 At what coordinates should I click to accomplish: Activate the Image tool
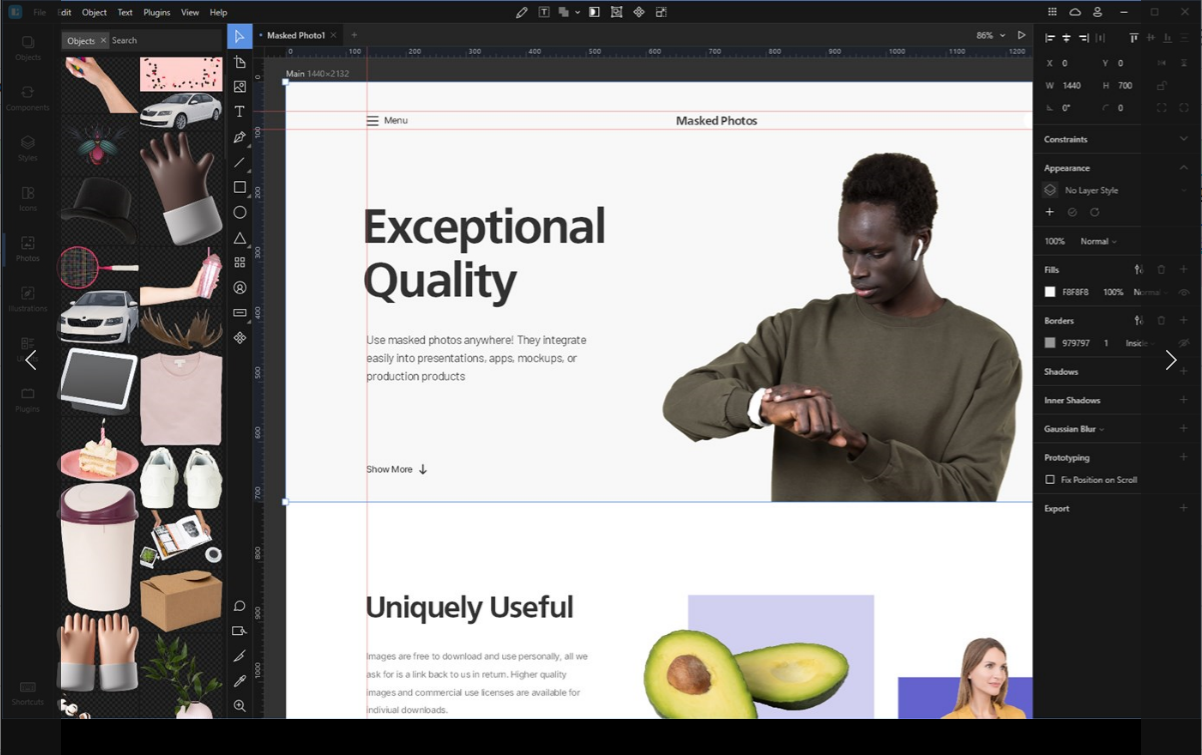click(x=240, y=87)
